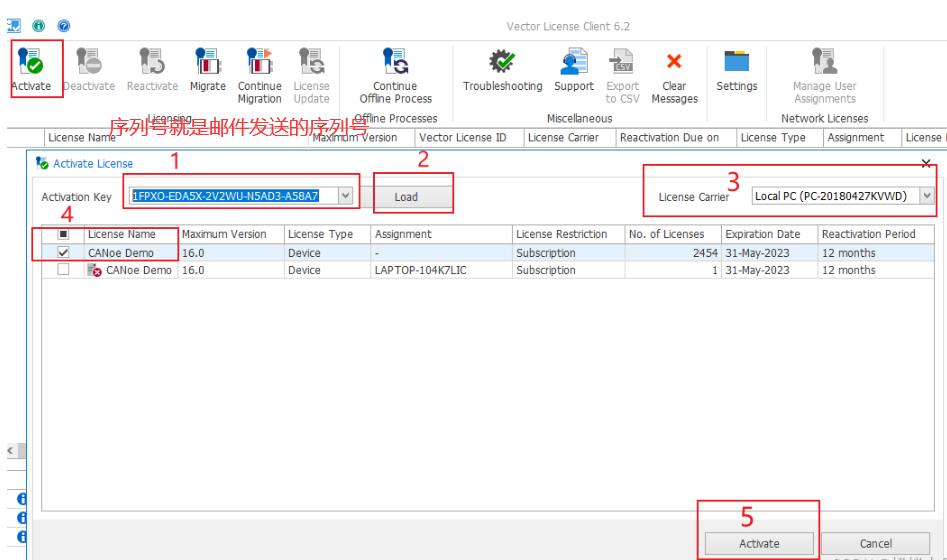Sort by Reactivation Period column
This screenshot has height=560, width=947.
coord(876,234)
